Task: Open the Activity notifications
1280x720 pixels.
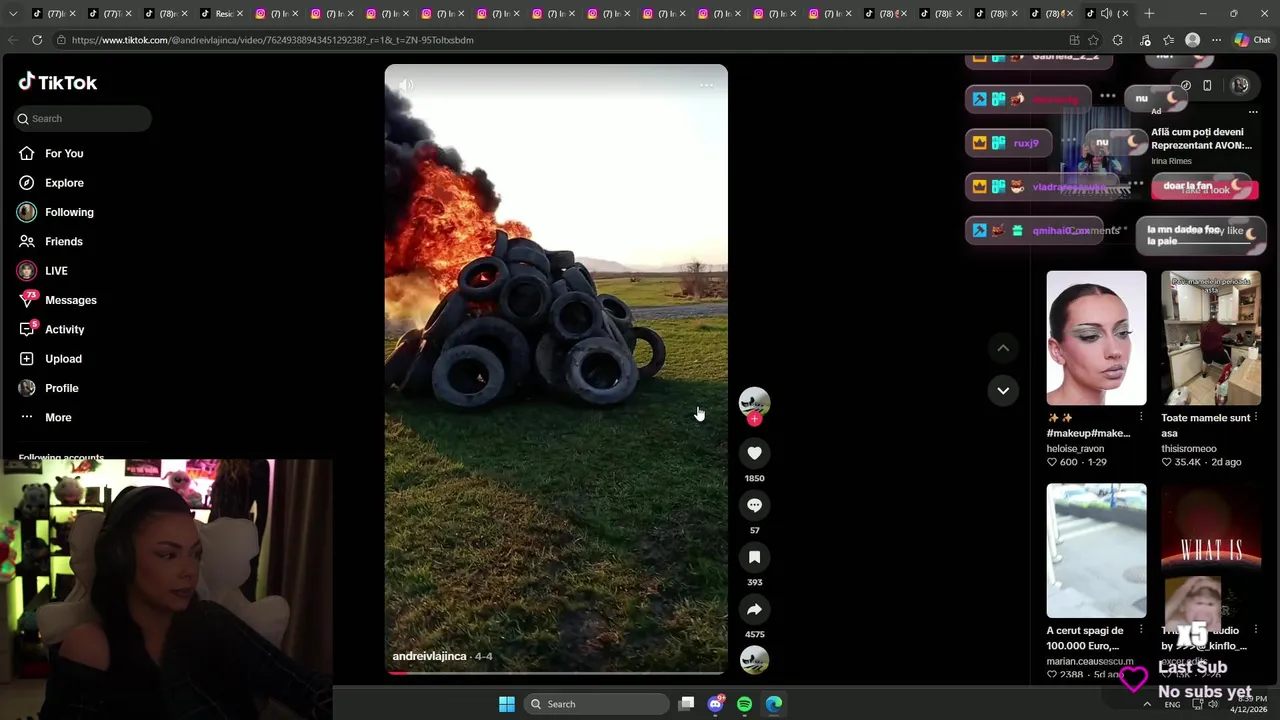Action: (64, 329)
